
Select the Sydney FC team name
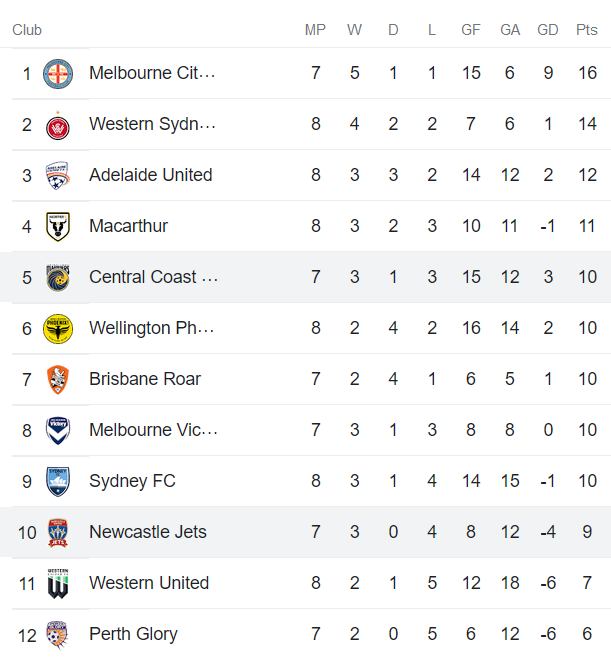coord(132,481)
